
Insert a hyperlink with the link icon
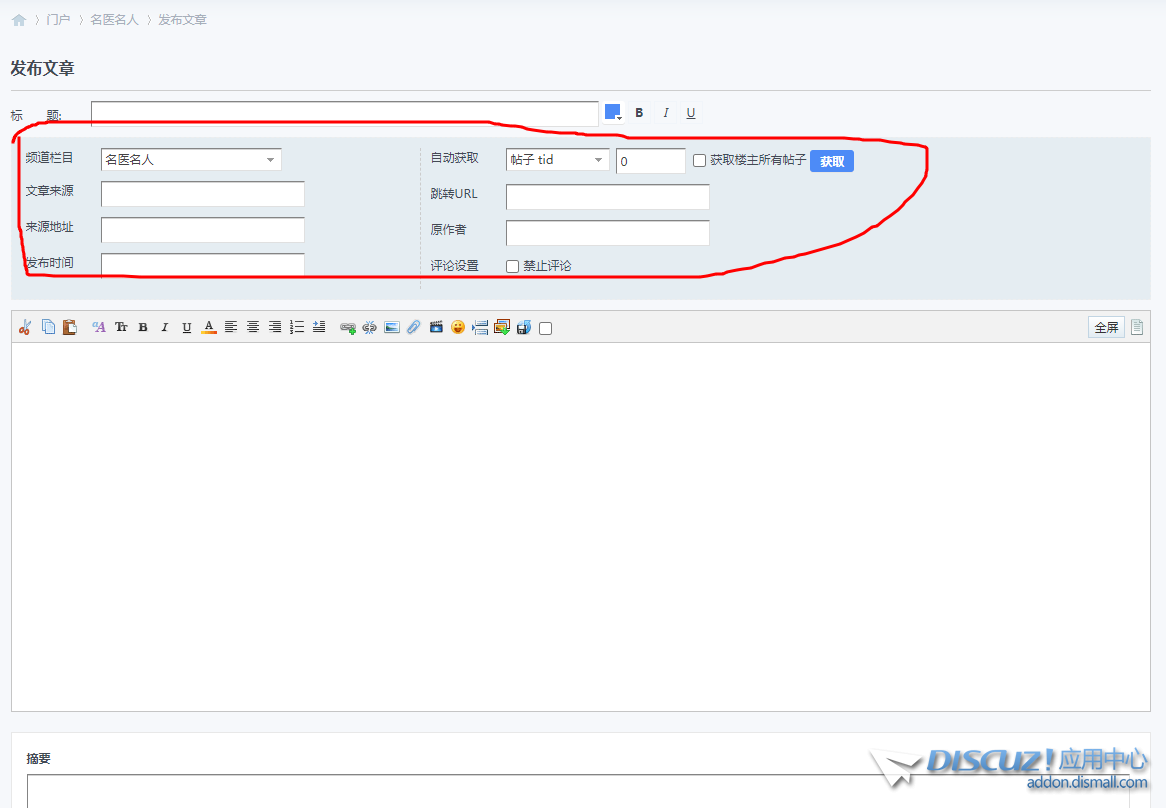click(348, 327)
